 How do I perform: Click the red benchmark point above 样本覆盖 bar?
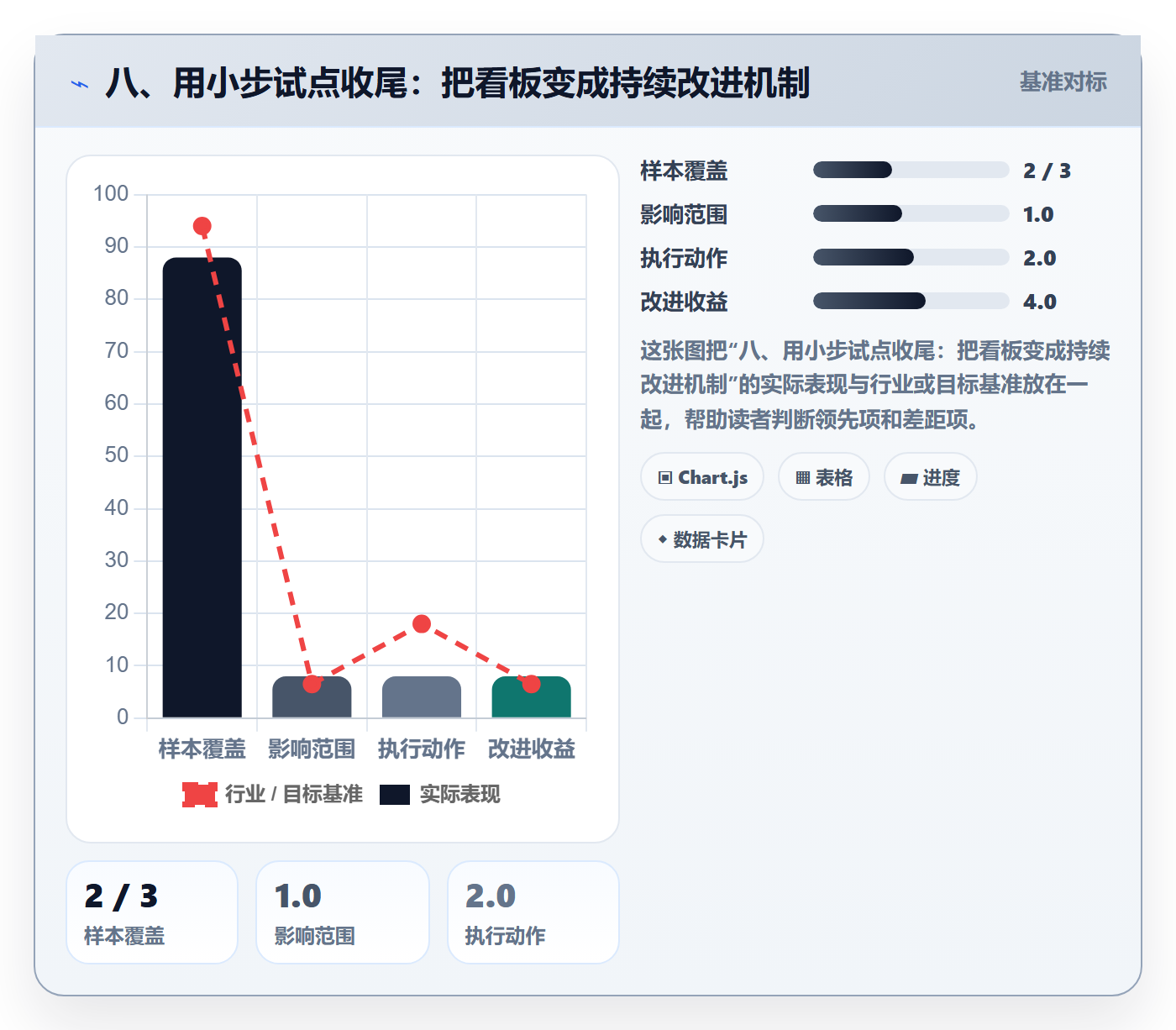pyautogui.click(x=202, y=226)
